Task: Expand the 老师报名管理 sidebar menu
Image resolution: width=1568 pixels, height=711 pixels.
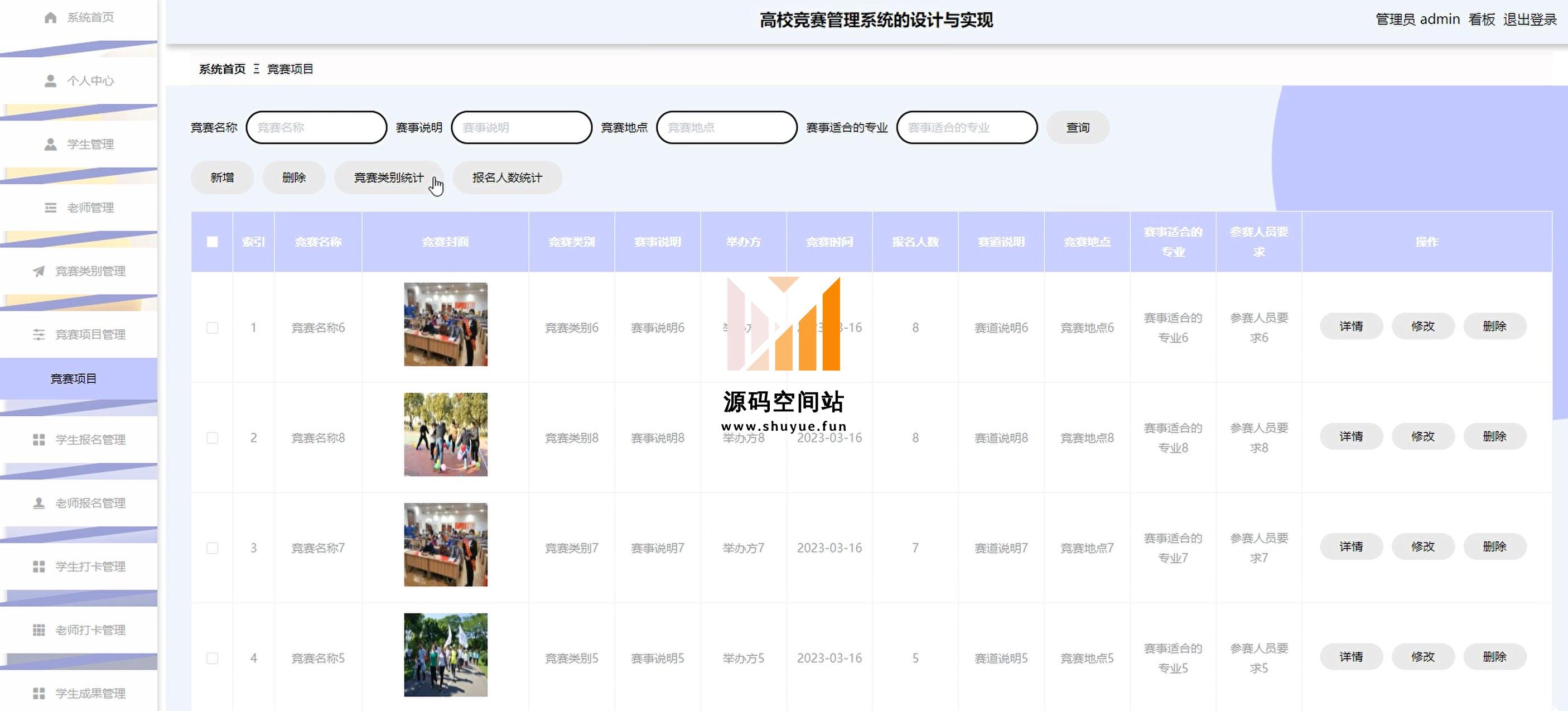Action: click(x=79, y=503)
